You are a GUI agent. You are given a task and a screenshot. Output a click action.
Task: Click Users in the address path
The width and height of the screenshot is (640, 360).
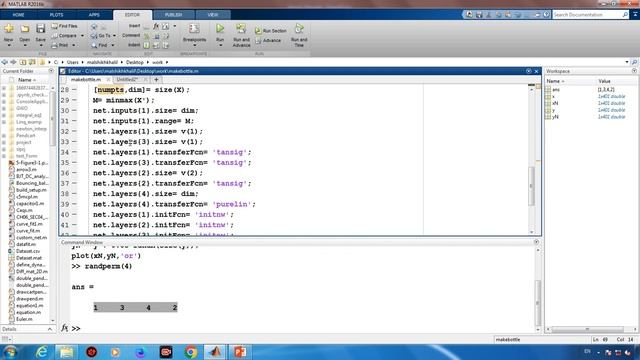pos(73,62)
